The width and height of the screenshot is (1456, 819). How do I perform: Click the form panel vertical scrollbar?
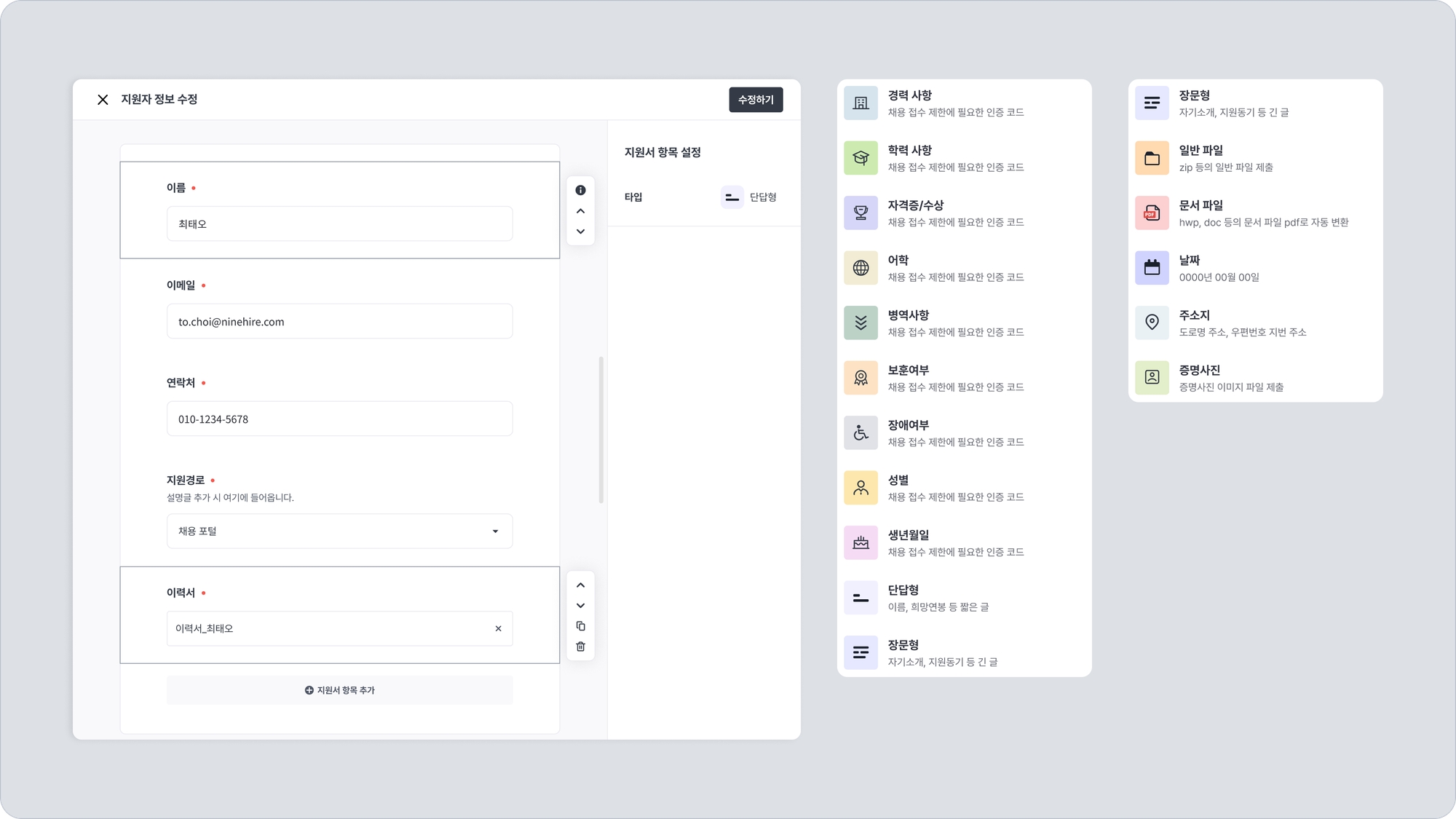601,430
